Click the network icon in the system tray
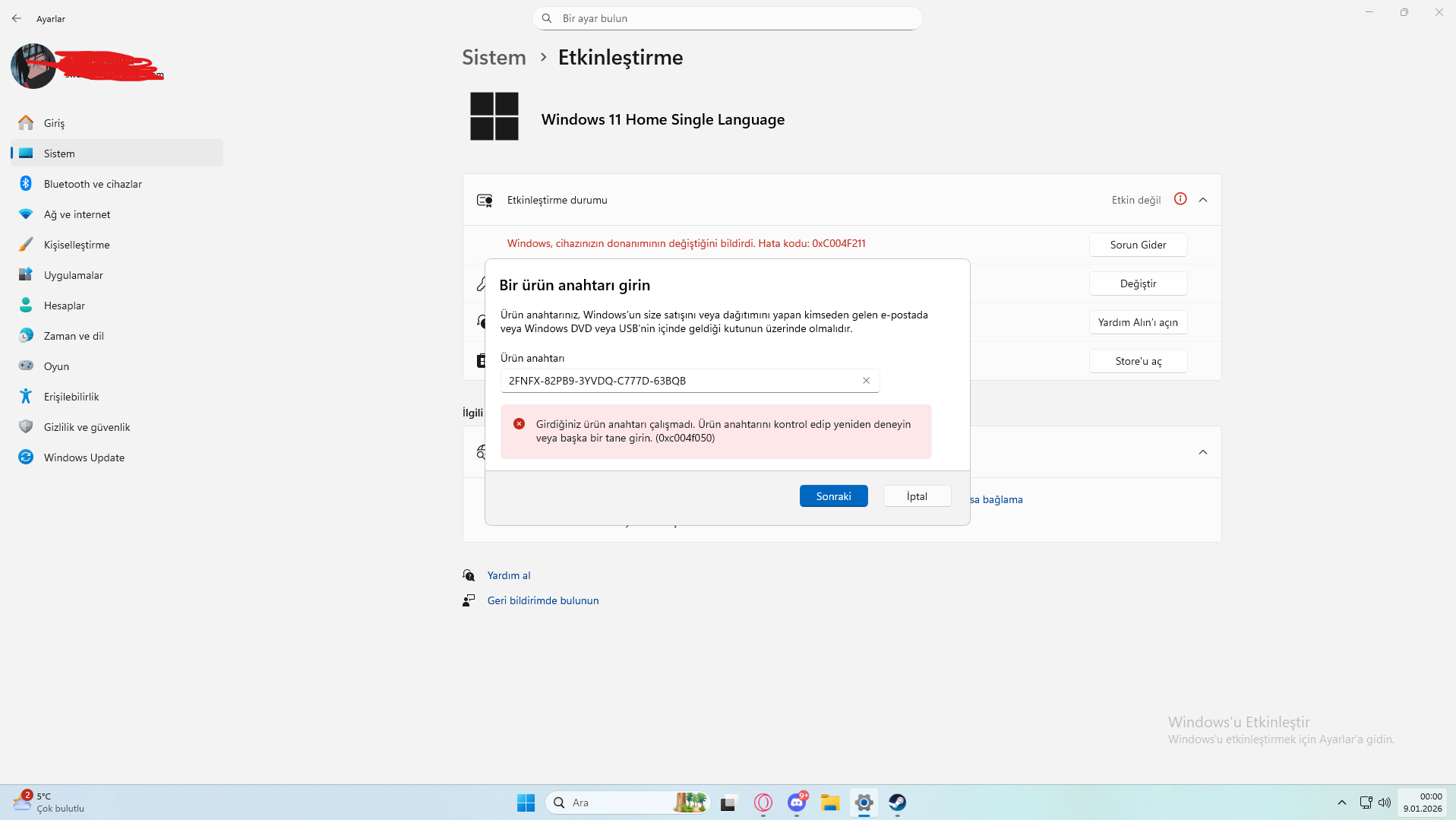This screenshot has height=820, width=1456. click(x=1366, y=803)
